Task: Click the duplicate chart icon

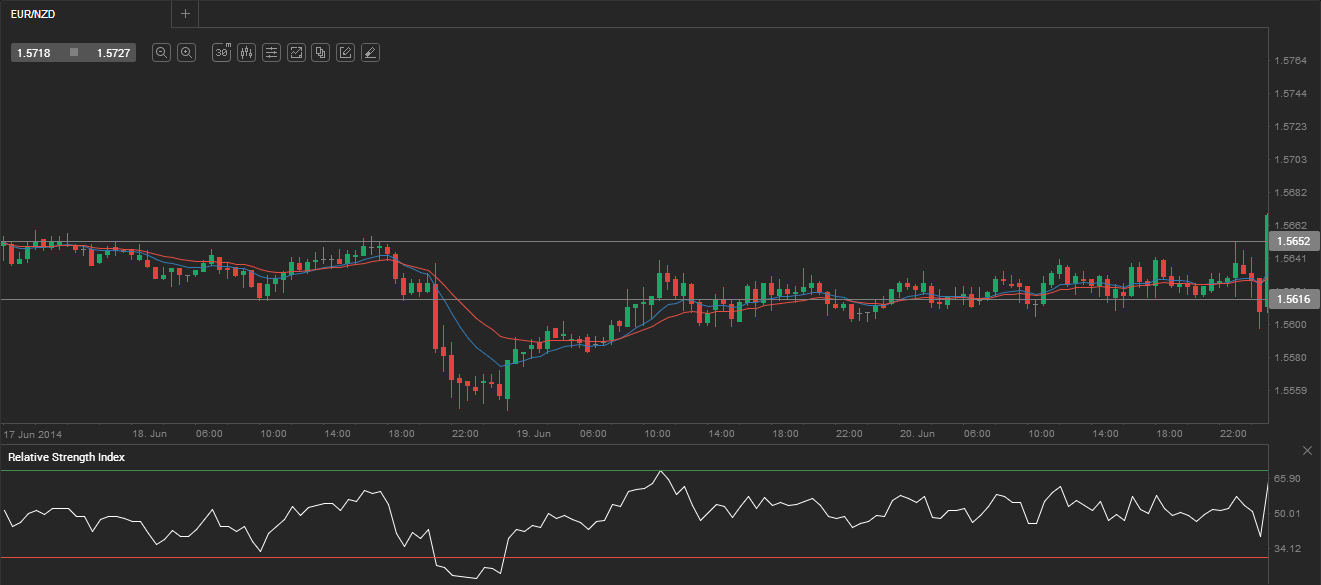Action: [320, 53]
